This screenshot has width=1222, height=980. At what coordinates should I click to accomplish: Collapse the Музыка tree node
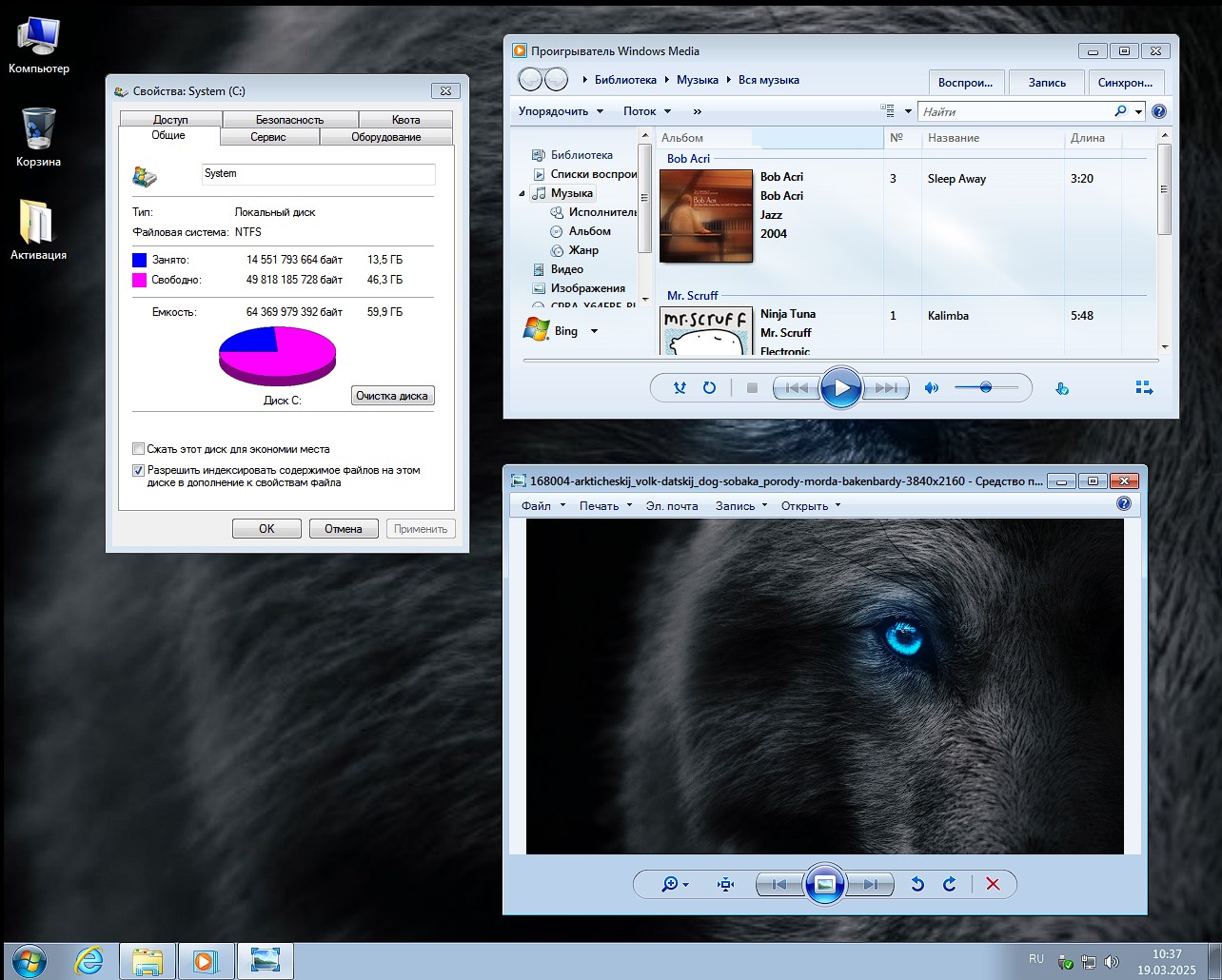(x=522, y=193)
